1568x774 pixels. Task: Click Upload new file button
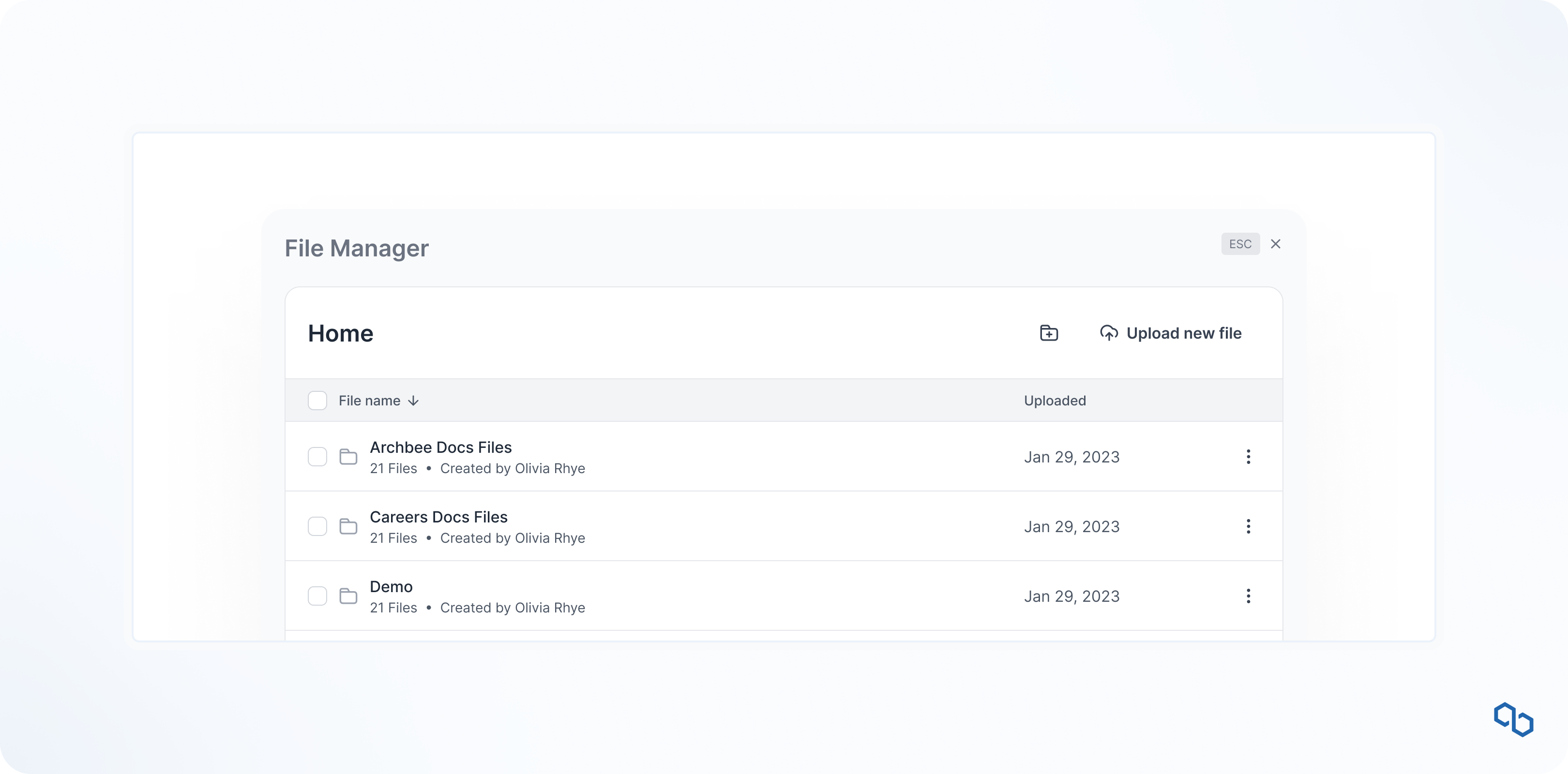click(x=1171, y=333)
